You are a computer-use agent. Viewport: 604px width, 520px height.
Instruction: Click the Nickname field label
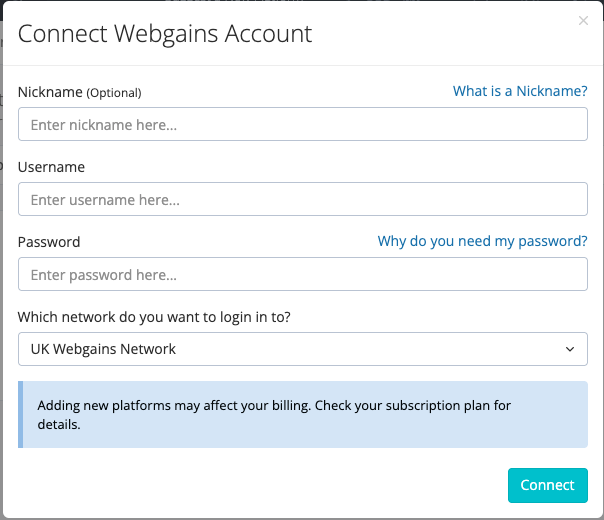[49, 92]
